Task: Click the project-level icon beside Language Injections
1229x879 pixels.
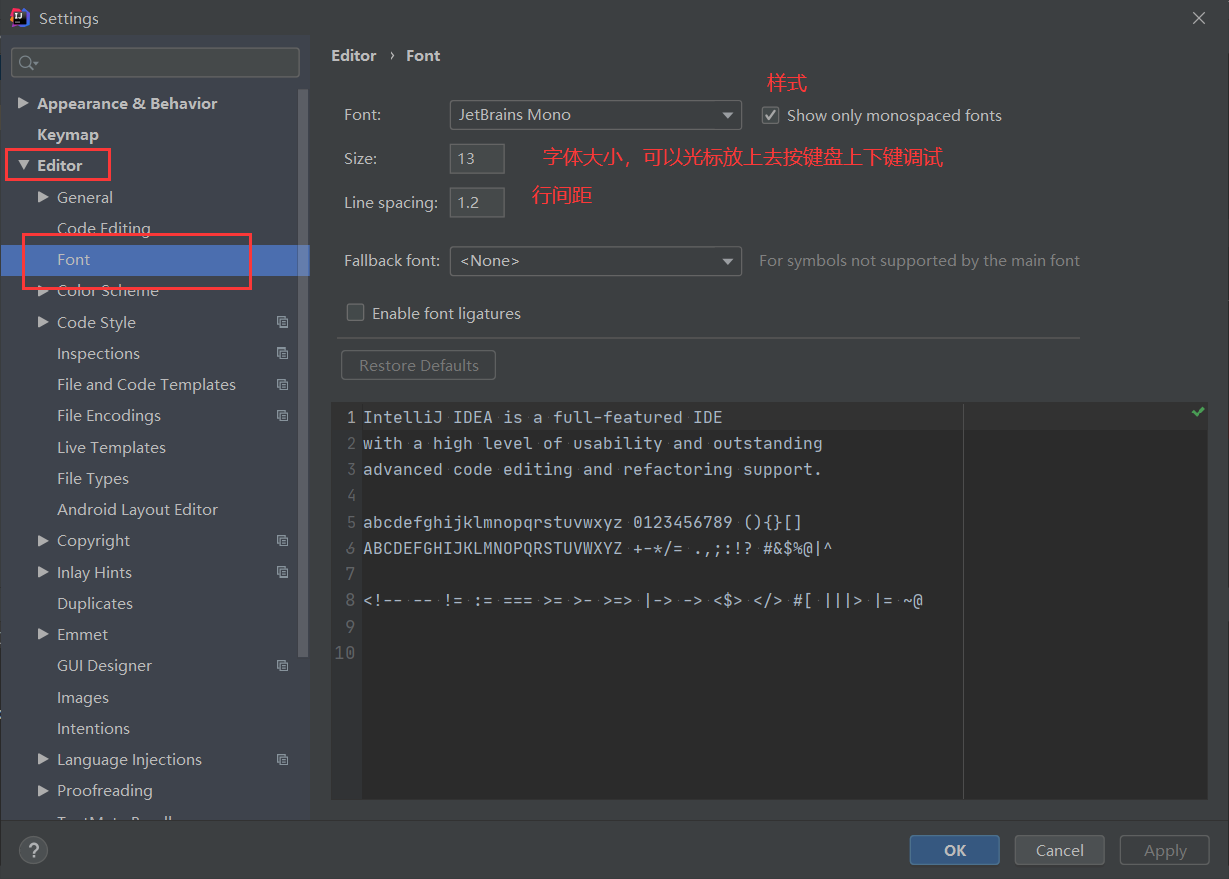Action: tap(283, 759)
